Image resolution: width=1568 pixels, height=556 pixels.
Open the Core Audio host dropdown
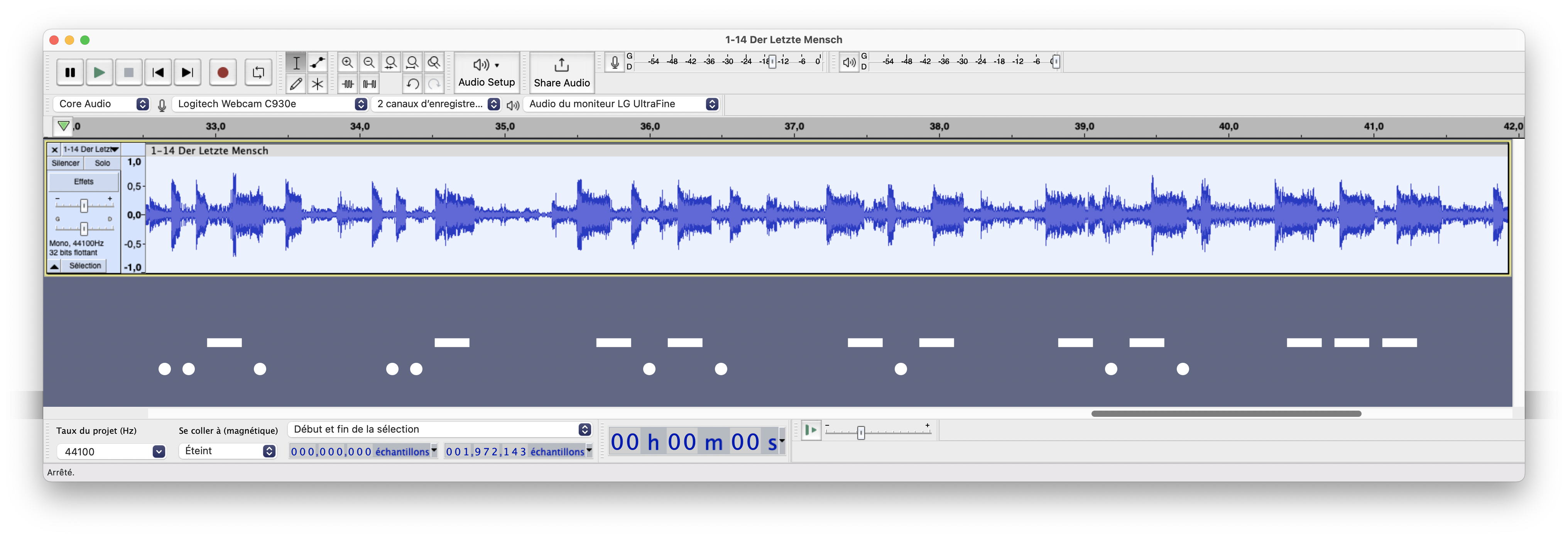(x=101, y=104)
